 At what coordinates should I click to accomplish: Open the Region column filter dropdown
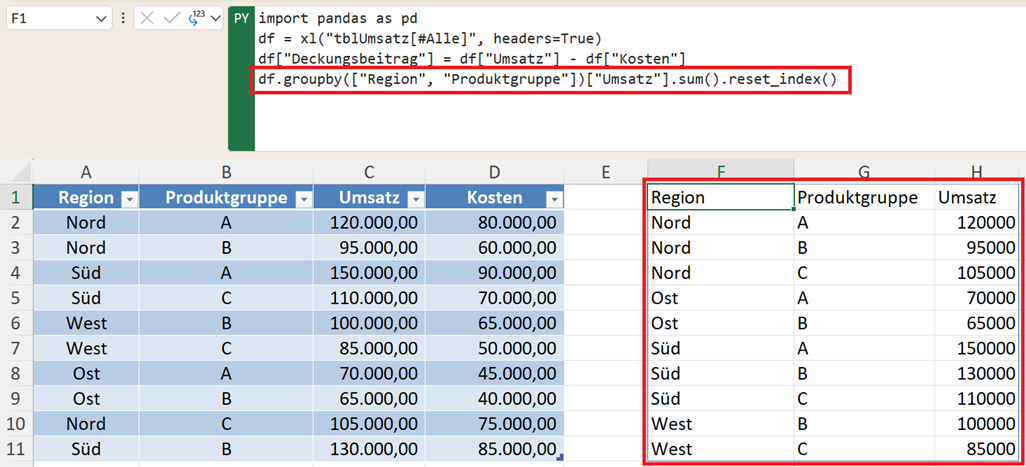128,199
